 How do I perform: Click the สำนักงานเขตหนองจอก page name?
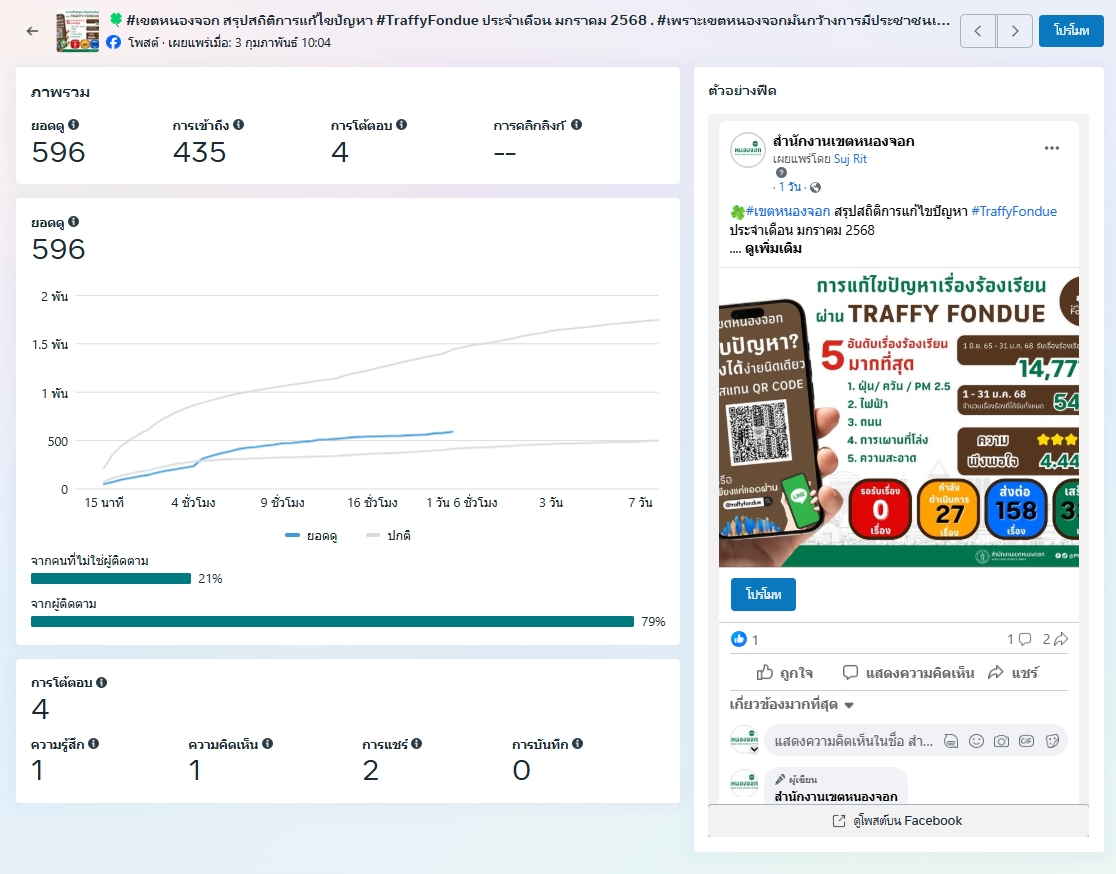coord(843,141)
